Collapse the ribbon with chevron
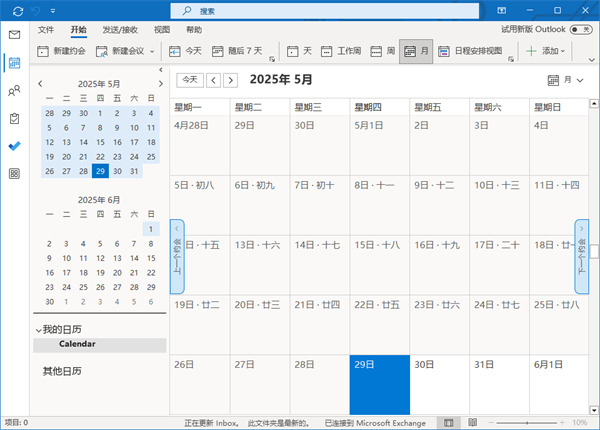 coord(592,60)
